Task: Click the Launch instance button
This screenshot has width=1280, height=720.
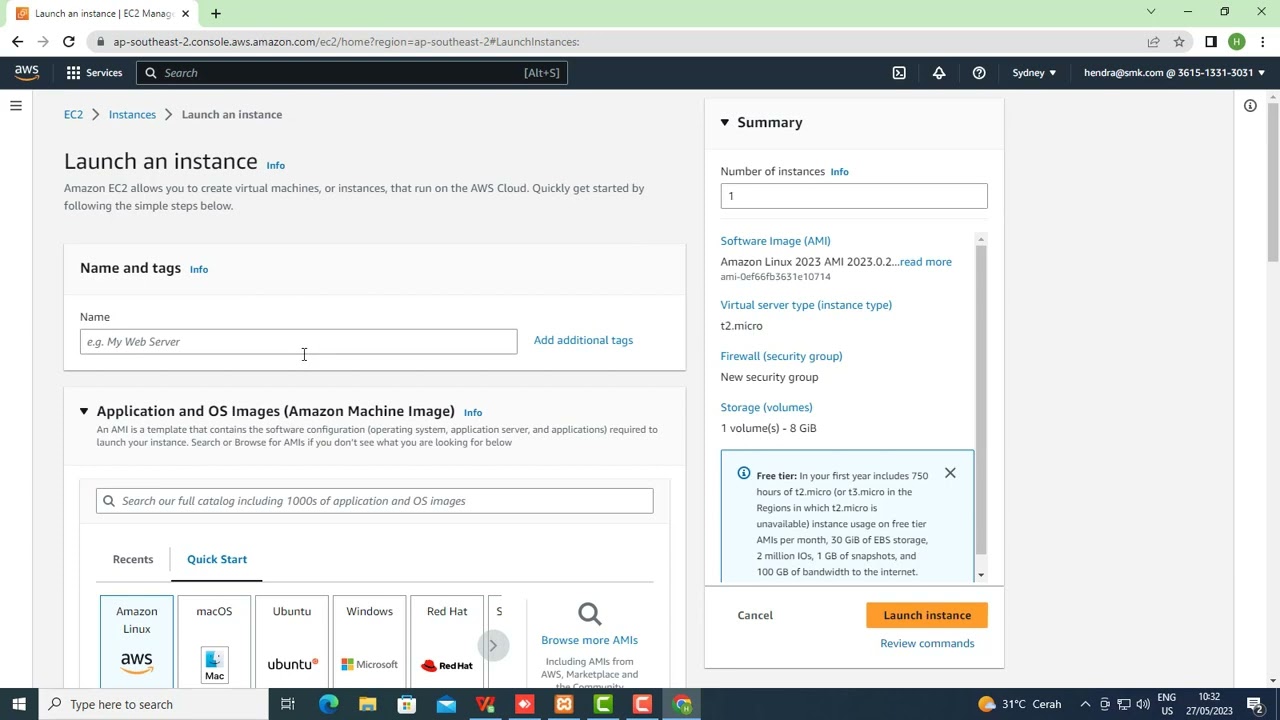Action: [x=927, y=615]
